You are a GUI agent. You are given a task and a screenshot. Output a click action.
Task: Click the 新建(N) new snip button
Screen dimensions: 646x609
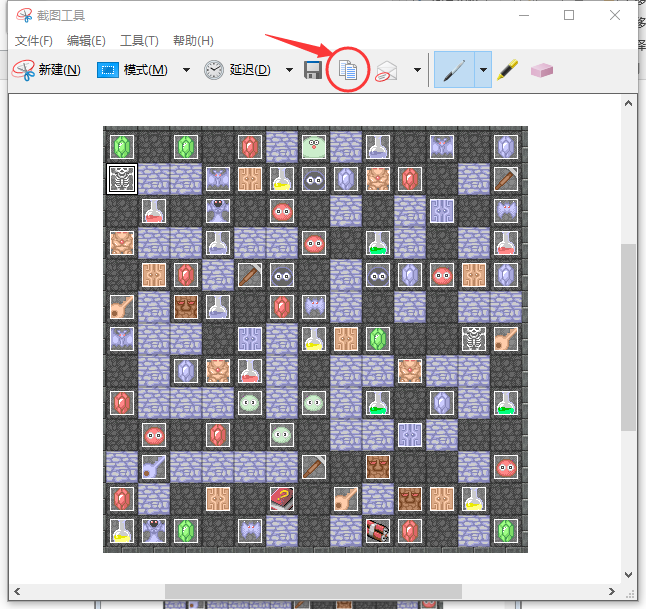point(46,70)
